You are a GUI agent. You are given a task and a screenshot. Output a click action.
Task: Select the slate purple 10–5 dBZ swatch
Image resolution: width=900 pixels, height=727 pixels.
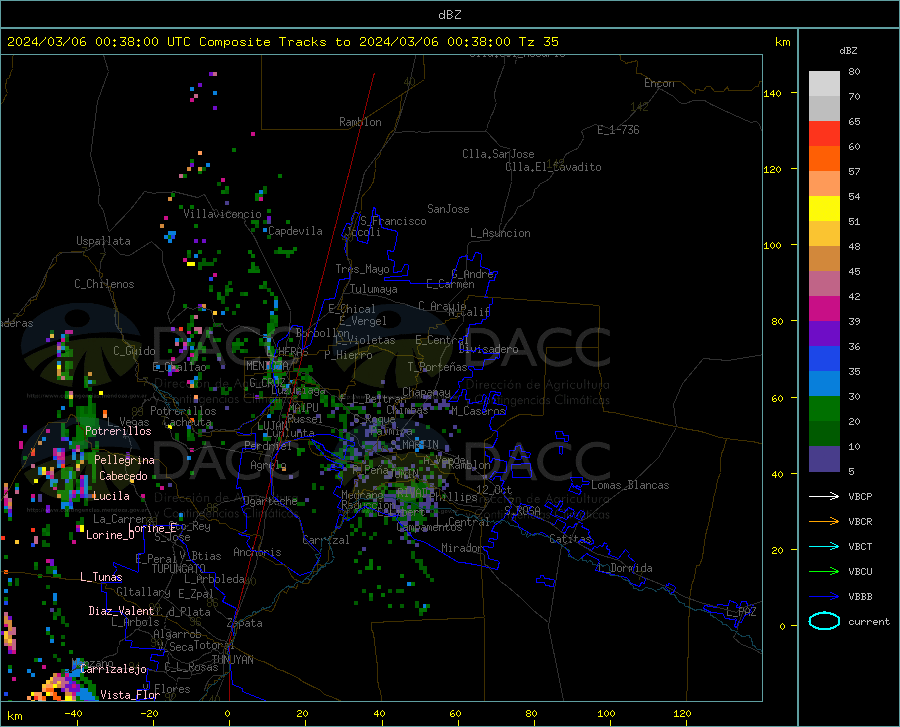pyautogui.click(x=824, y=459)
